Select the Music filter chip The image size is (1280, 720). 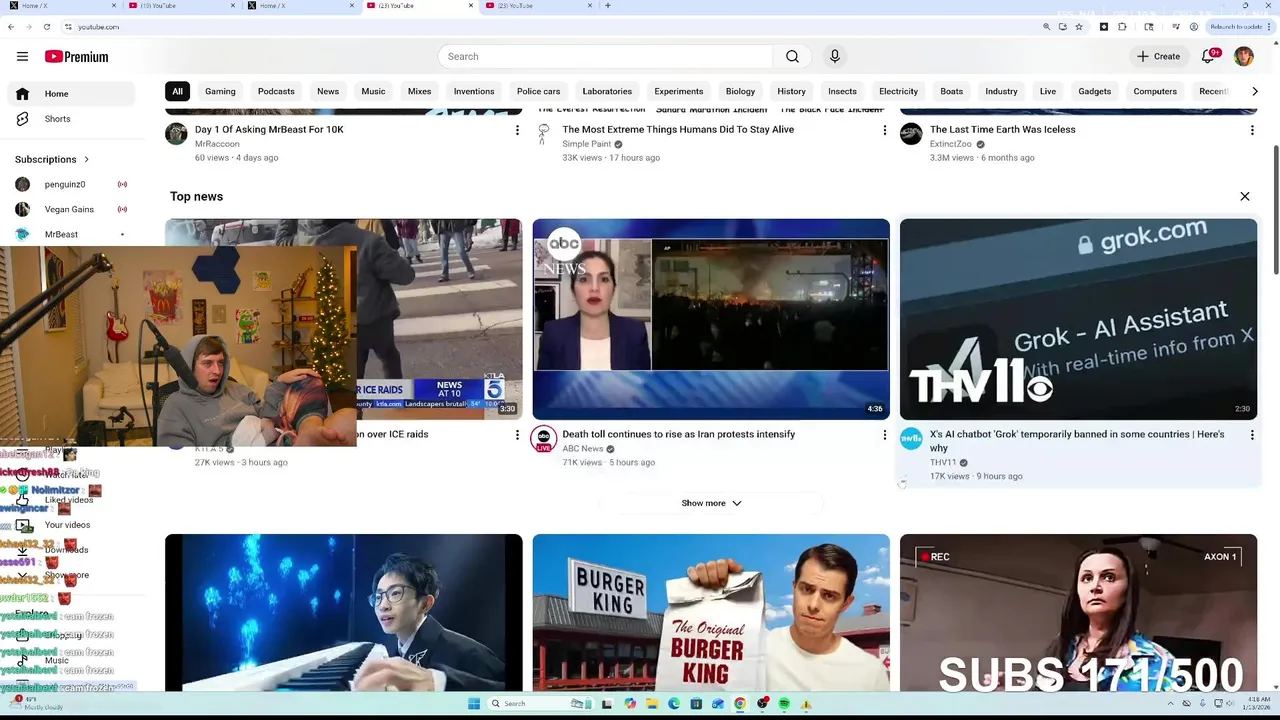click(373, 91)
